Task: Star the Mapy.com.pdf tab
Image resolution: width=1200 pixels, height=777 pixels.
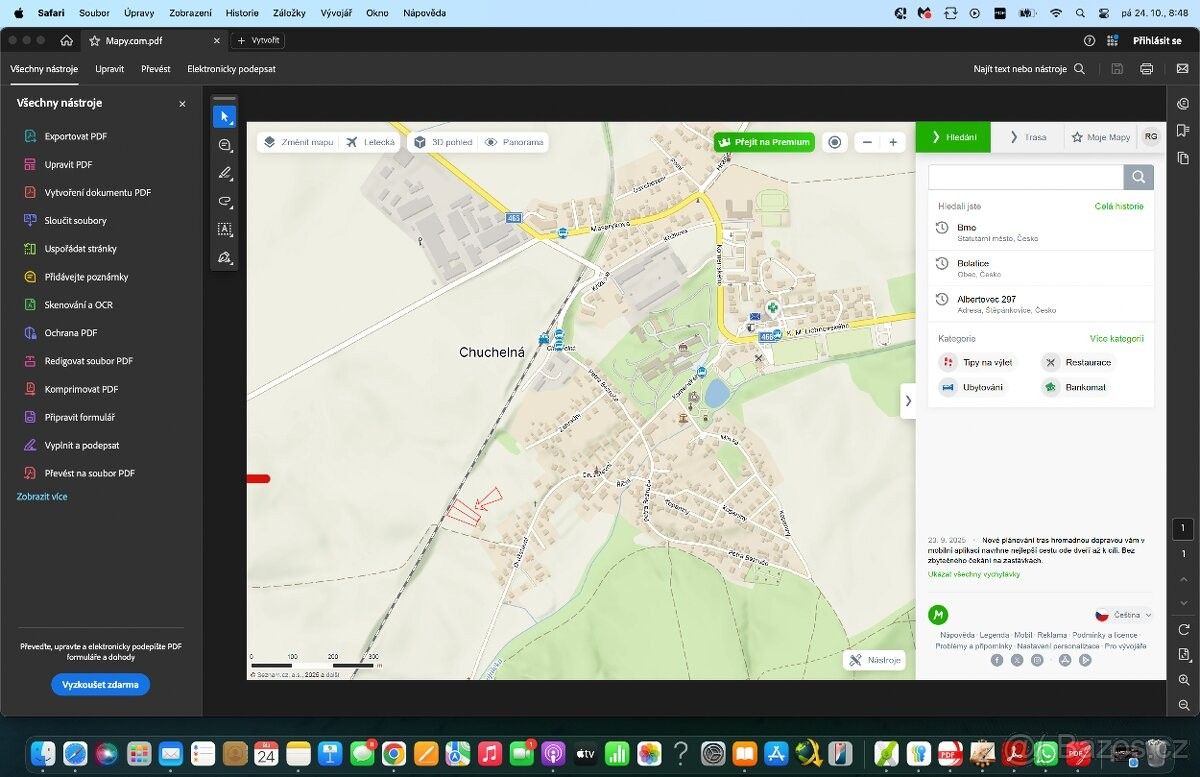Action: point(95,41)
